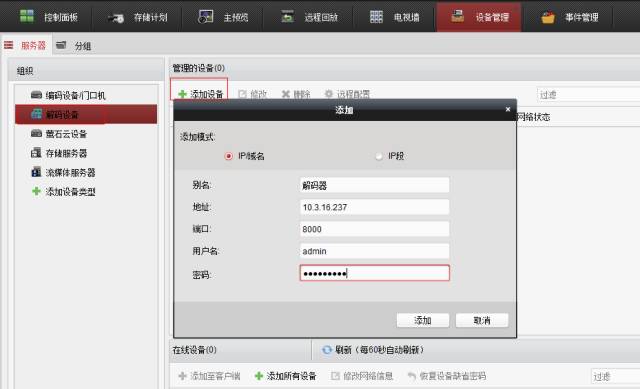Screen dimensions: 640x389
Task: Click the 解码设备 decoder icon
Action: click(36, 114)
